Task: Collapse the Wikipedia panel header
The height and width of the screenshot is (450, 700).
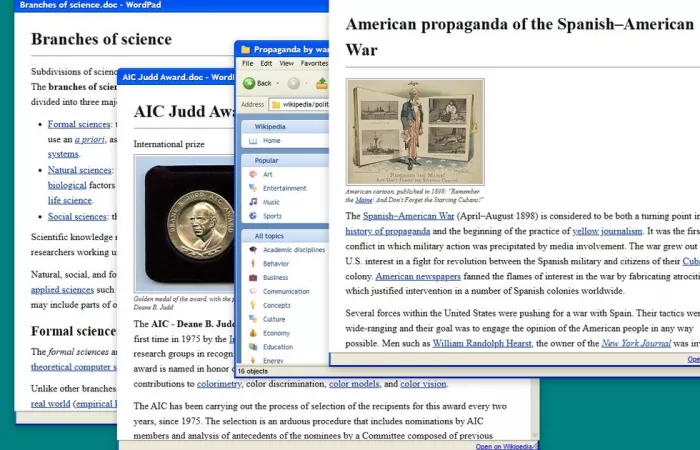Action: coord(285,127)
